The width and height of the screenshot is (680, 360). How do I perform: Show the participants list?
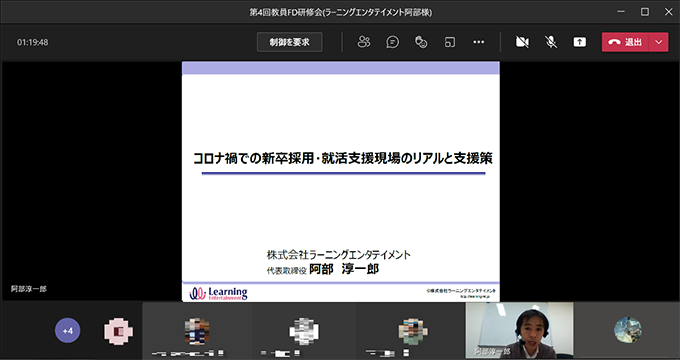364,42
